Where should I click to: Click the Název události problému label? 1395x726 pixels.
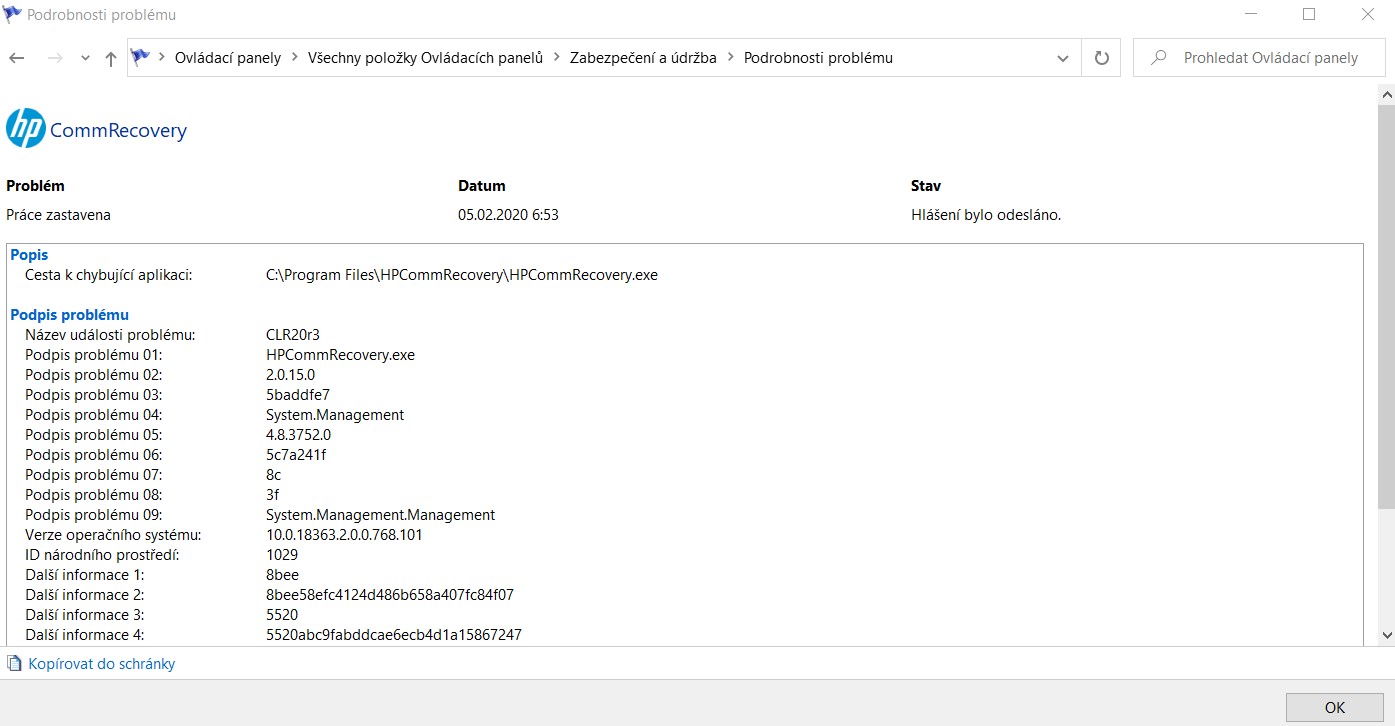[x=110, y=335]
